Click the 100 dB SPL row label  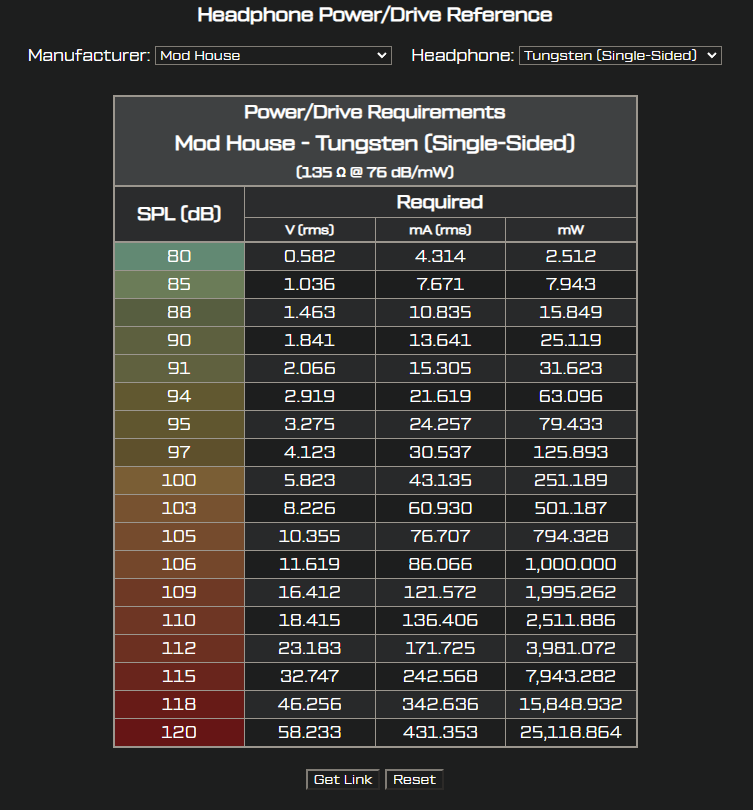179,480
